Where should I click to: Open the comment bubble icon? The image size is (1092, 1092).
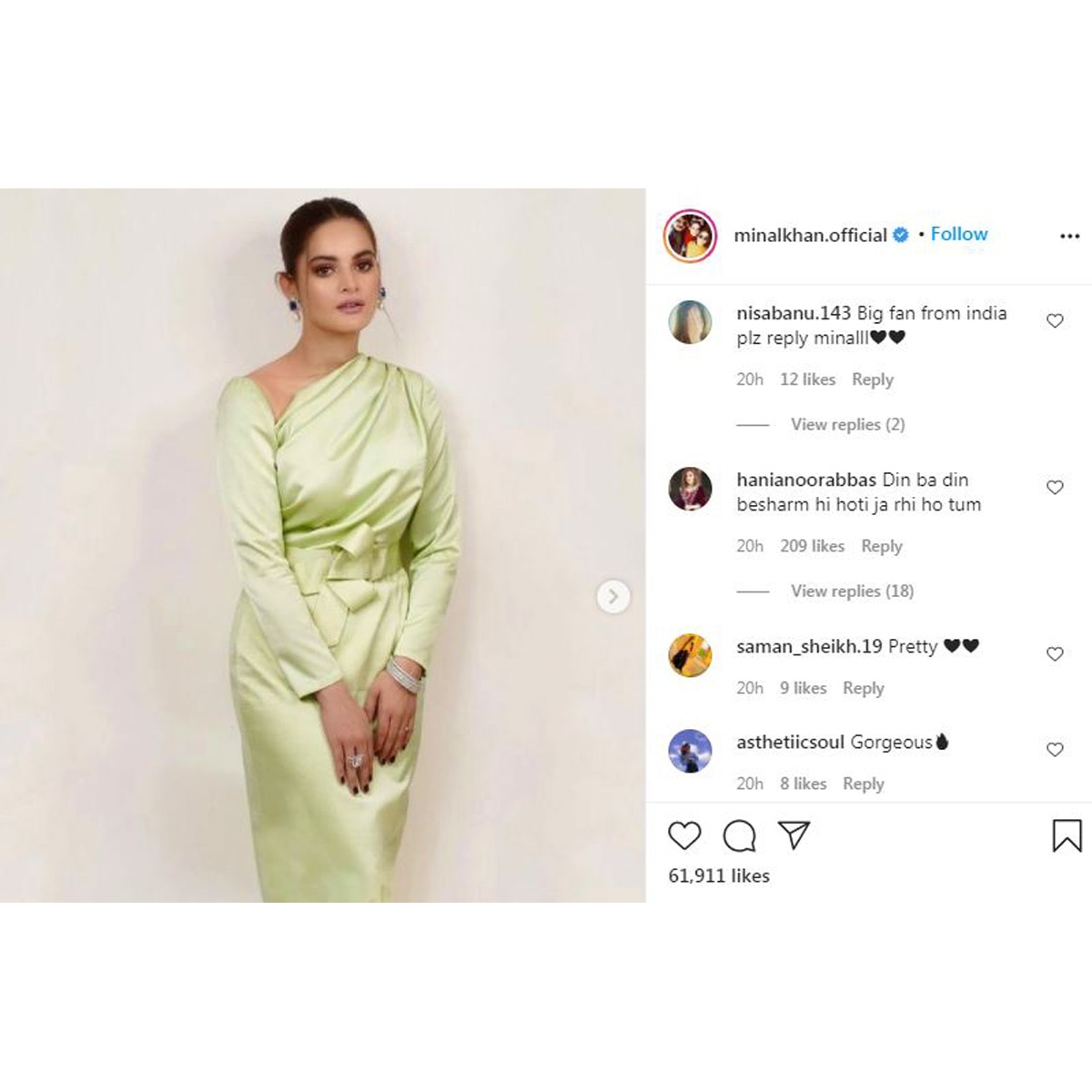pyautogui.click(x=739, y=835)
